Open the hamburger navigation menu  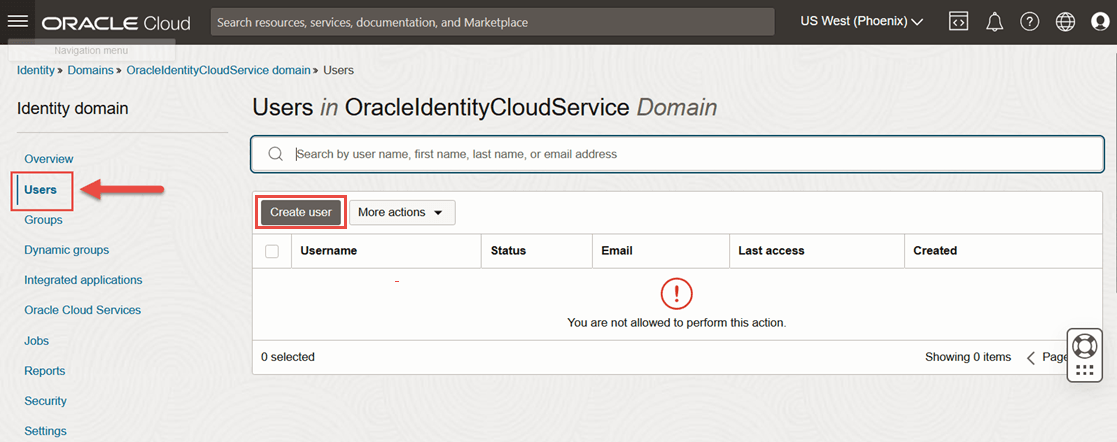17,21
